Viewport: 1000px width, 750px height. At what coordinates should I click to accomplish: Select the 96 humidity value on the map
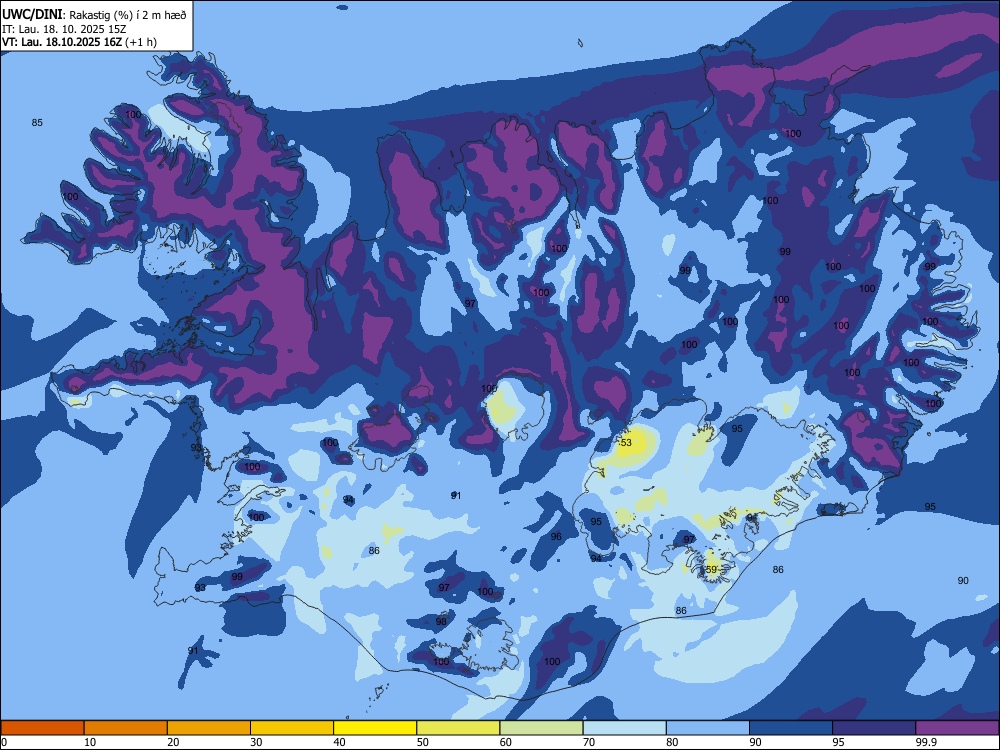click(556, 536)
